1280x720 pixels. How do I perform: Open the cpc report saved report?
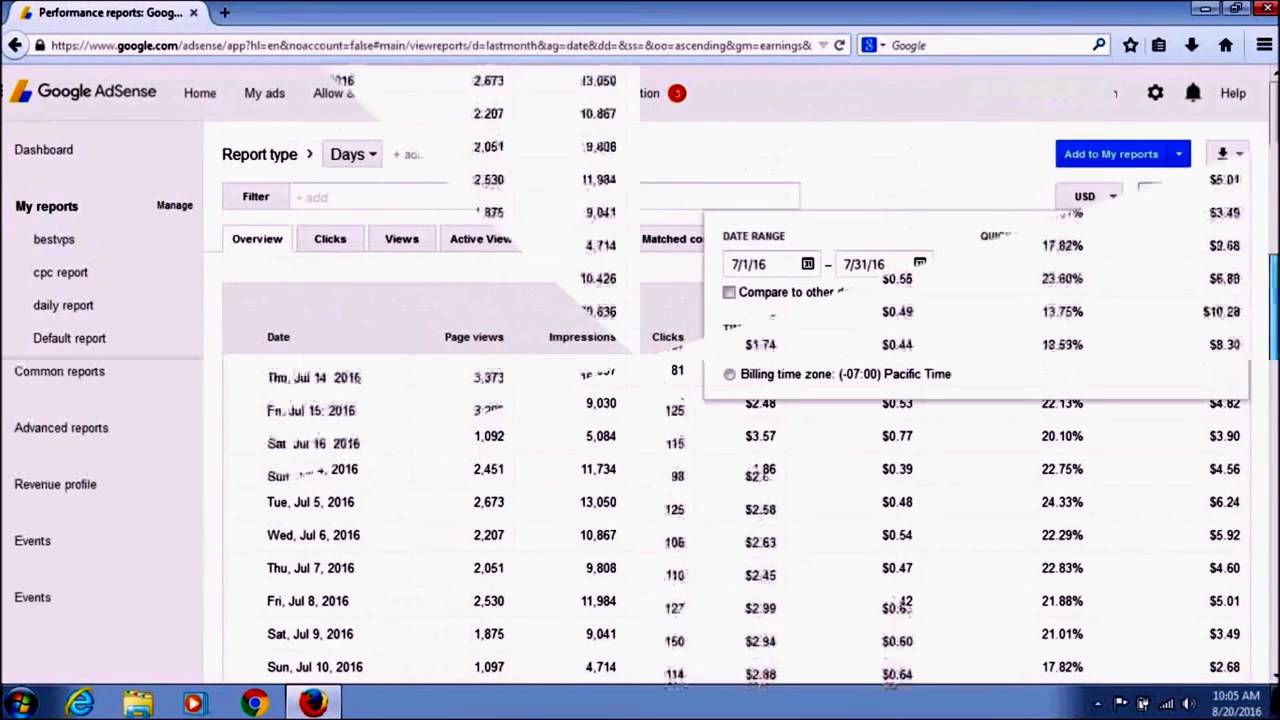point(60,272)
